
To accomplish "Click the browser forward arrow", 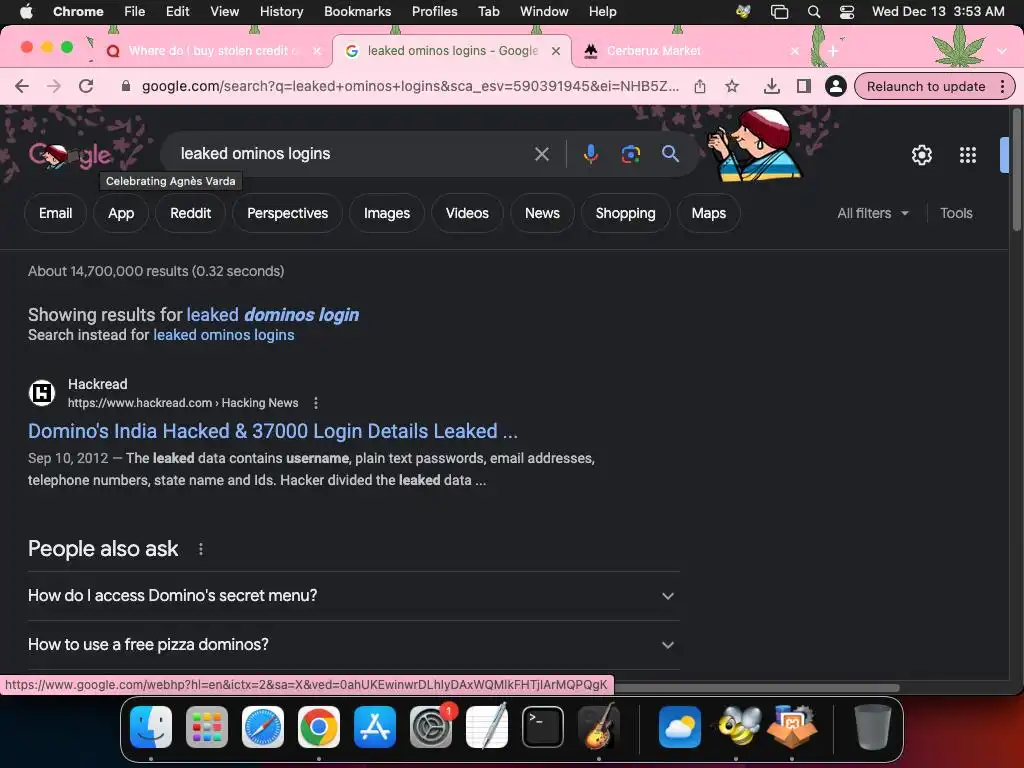I will tap(54, 86).
